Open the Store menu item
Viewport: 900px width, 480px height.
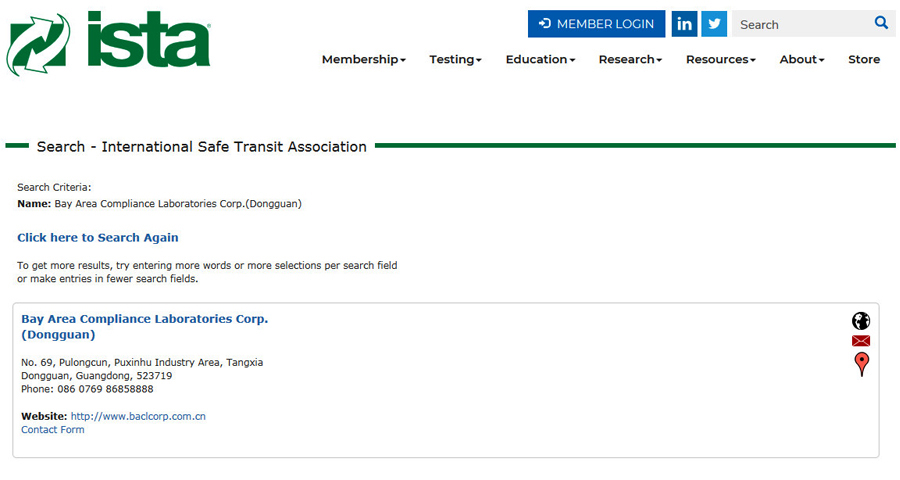click(x=864, y=59)
